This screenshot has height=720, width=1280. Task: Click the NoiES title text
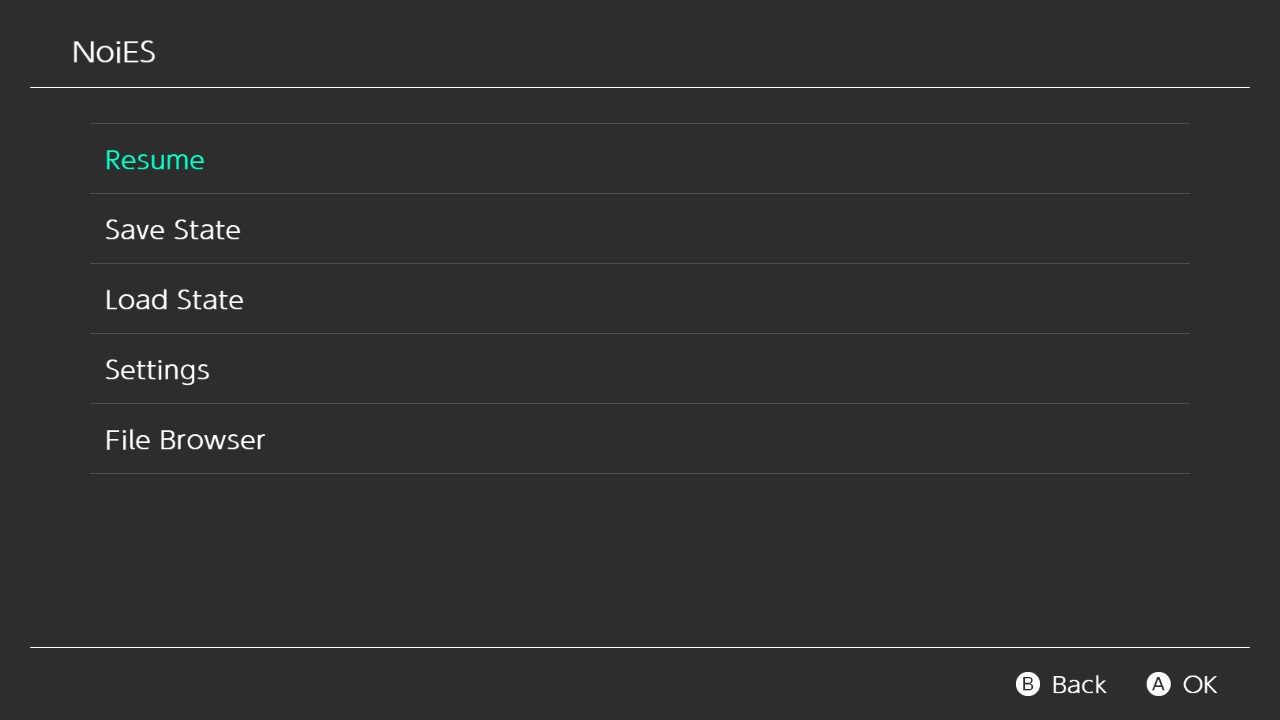click(114, 52)
